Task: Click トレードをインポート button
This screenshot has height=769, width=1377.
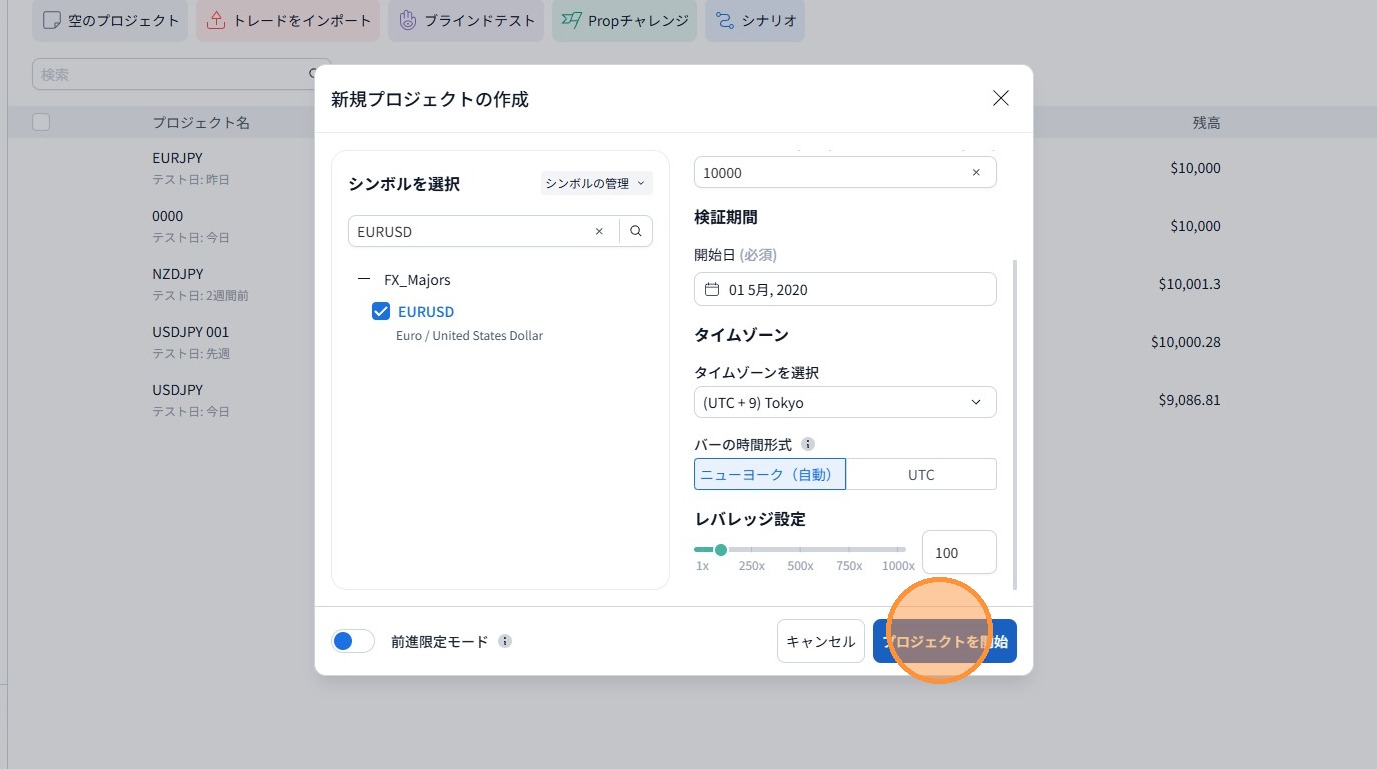Action: 288,20
